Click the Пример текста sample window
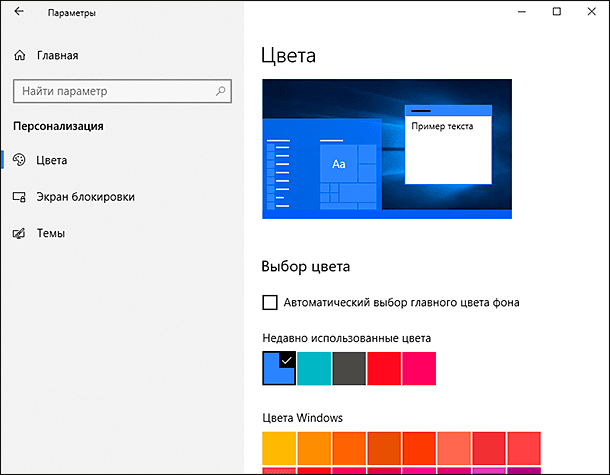The image size is (610, 475). 448,144
